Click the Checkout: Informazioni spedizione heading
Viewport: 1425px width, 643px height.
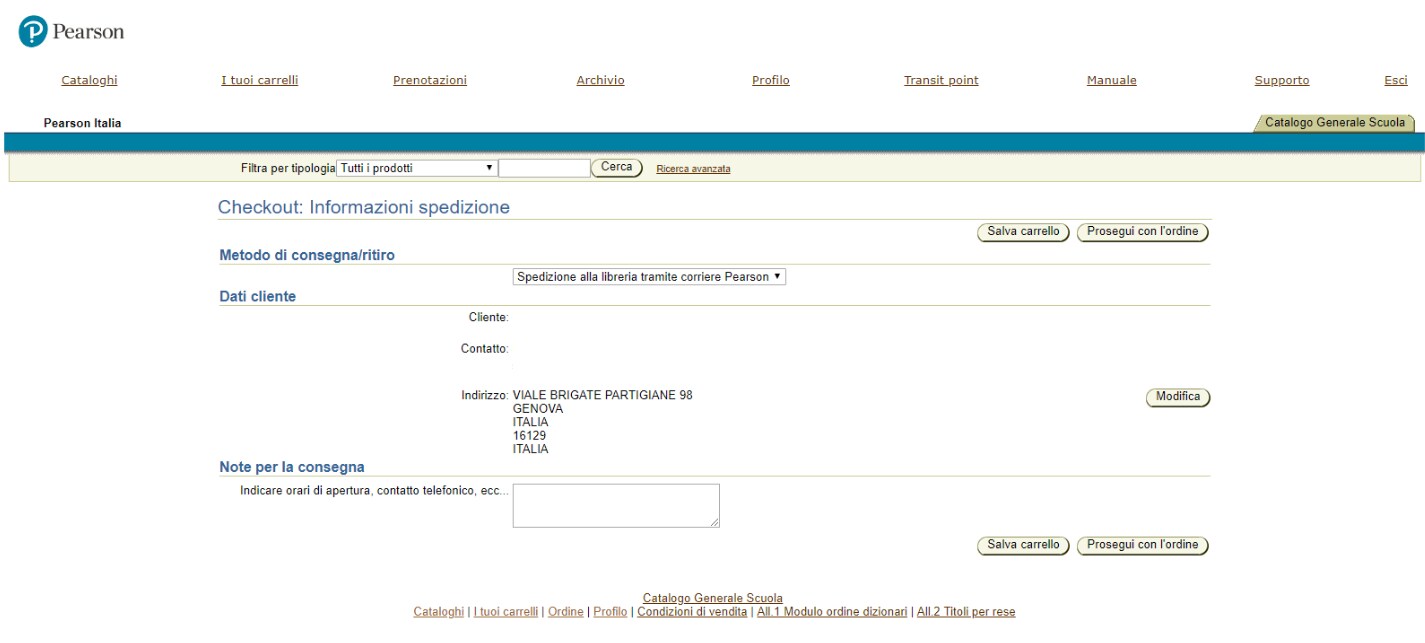tap(364, 208)
